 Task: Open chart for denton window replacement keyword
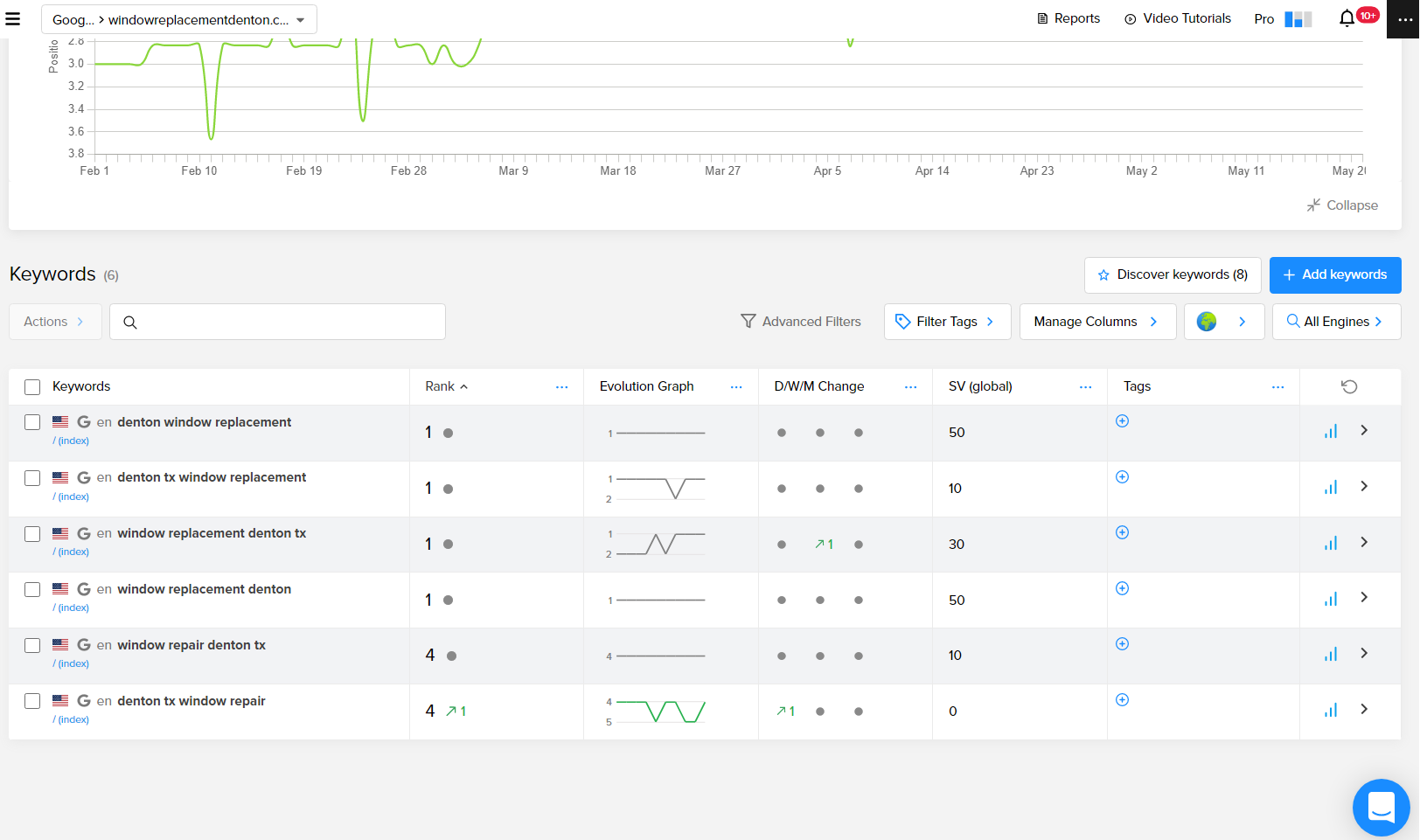(1331, 432)
